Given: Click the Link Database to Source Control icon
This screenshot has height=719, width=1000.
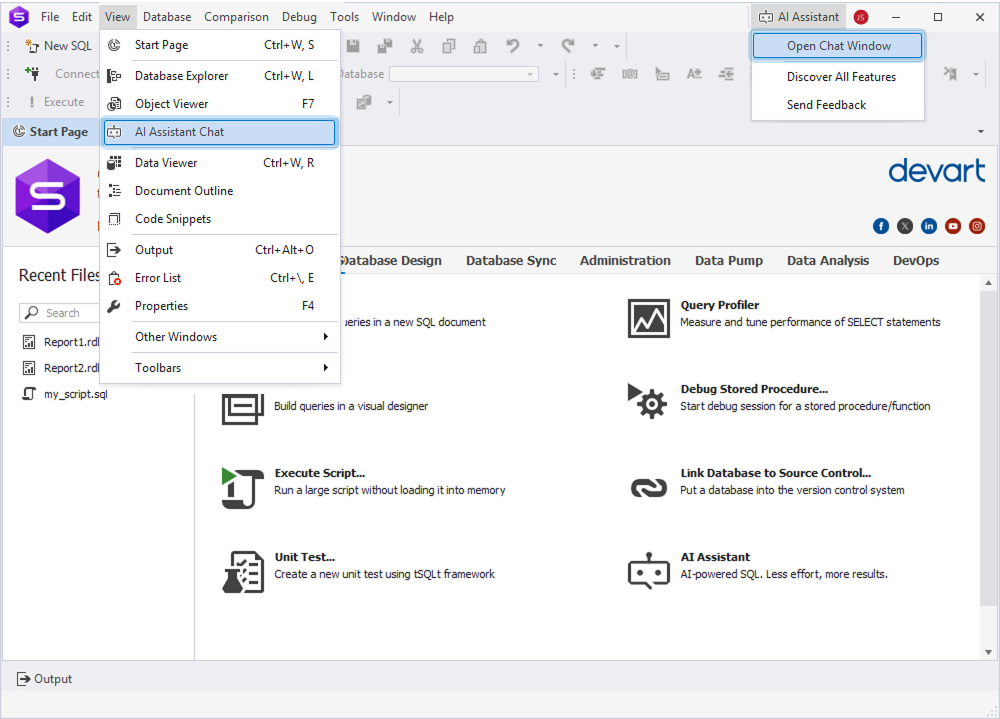Looking at the screenshot, I should (x=648, y=487).
